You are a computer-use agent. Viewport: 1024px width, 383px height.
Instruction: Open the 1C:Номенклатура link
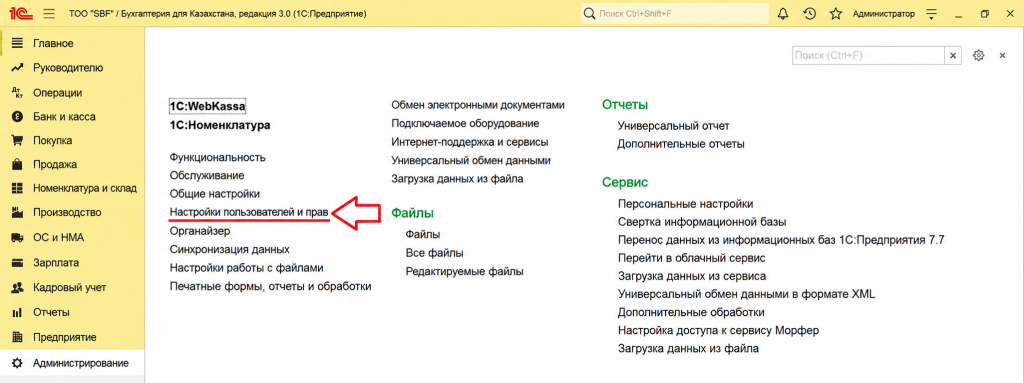219,125
